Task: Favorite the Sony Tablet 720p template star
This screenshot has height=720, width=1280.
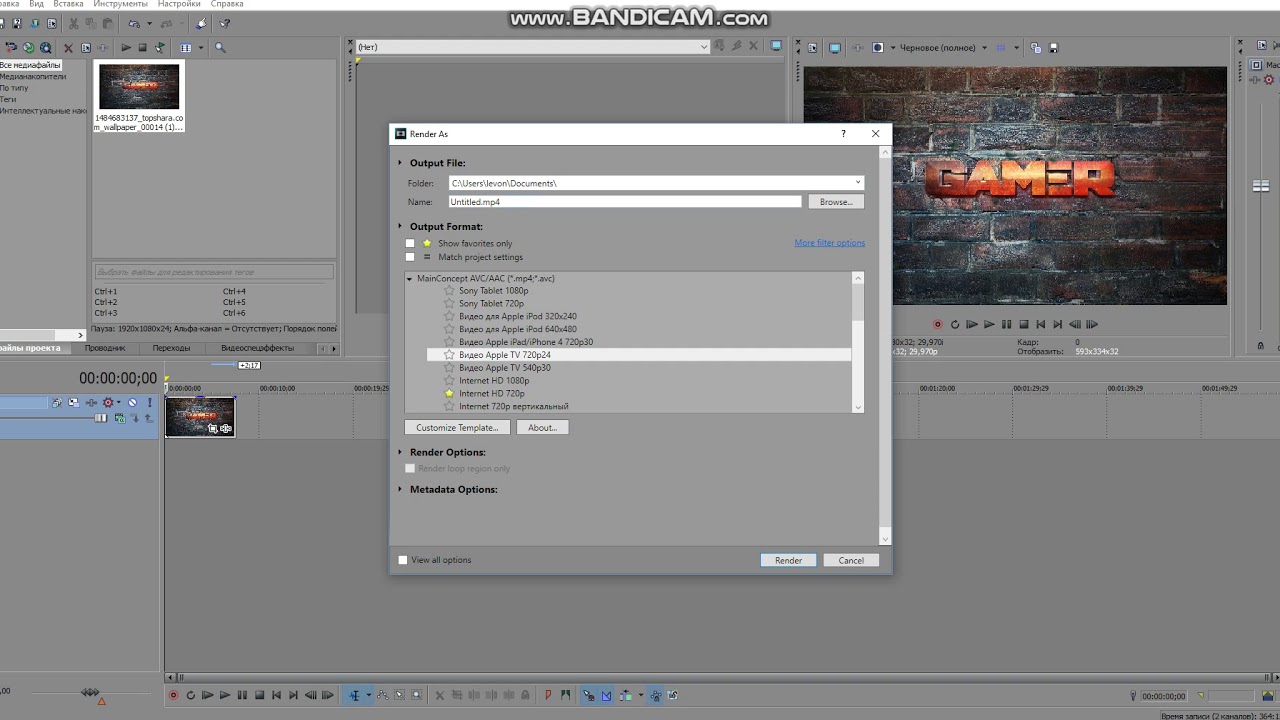Action: point(449,303)
